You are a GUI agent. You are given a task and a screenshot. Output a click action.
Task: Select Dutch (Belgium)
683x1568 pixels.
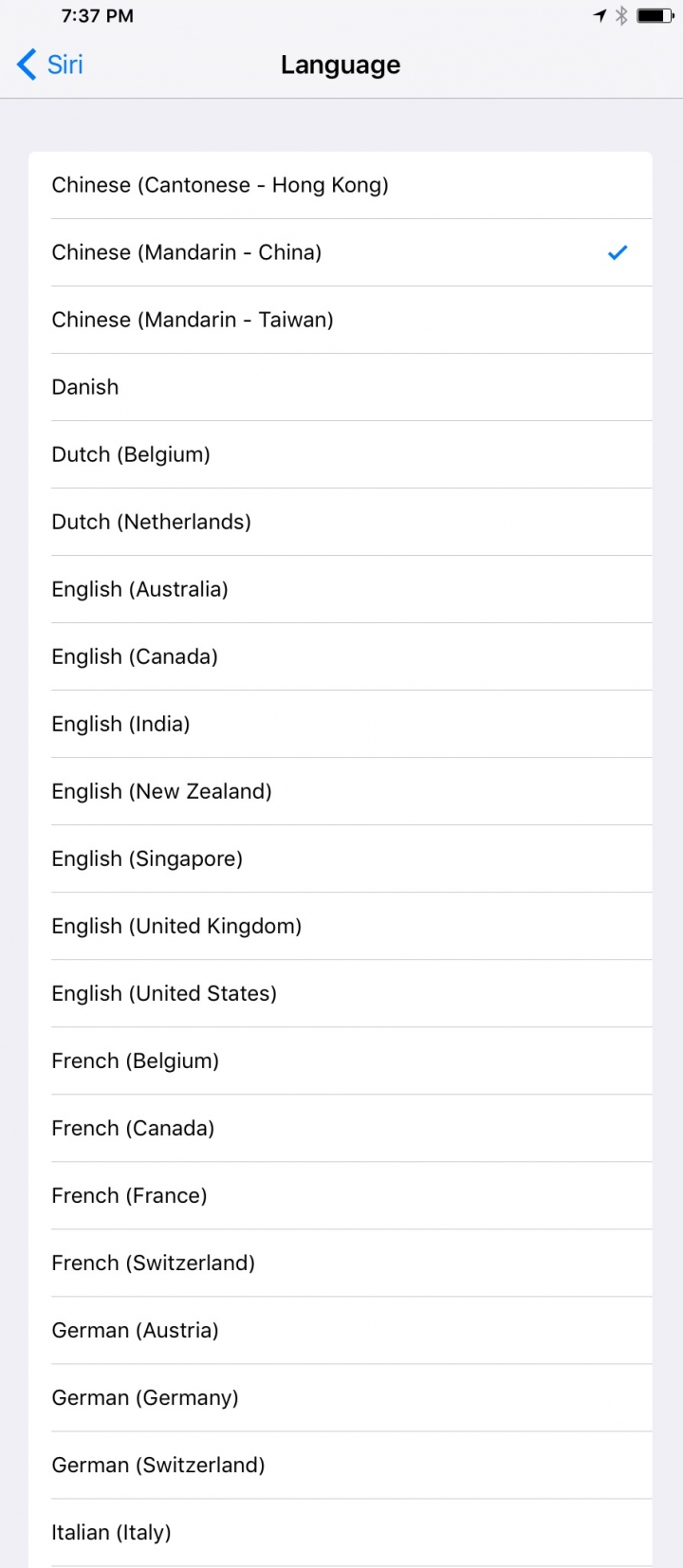pos(341,454)
